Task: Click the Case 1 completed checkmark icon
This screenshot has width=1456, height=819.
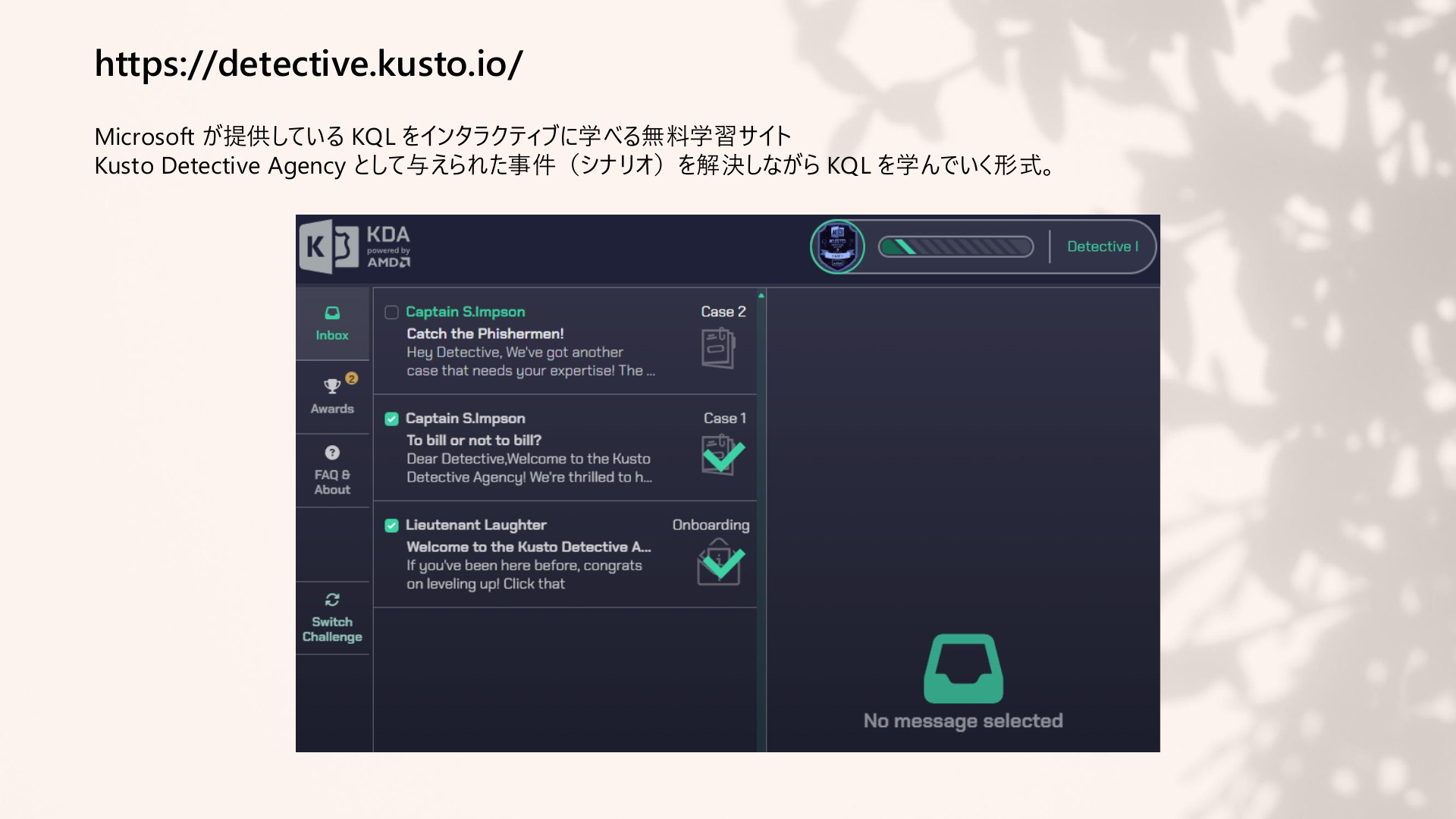Action: pos(722,454)
